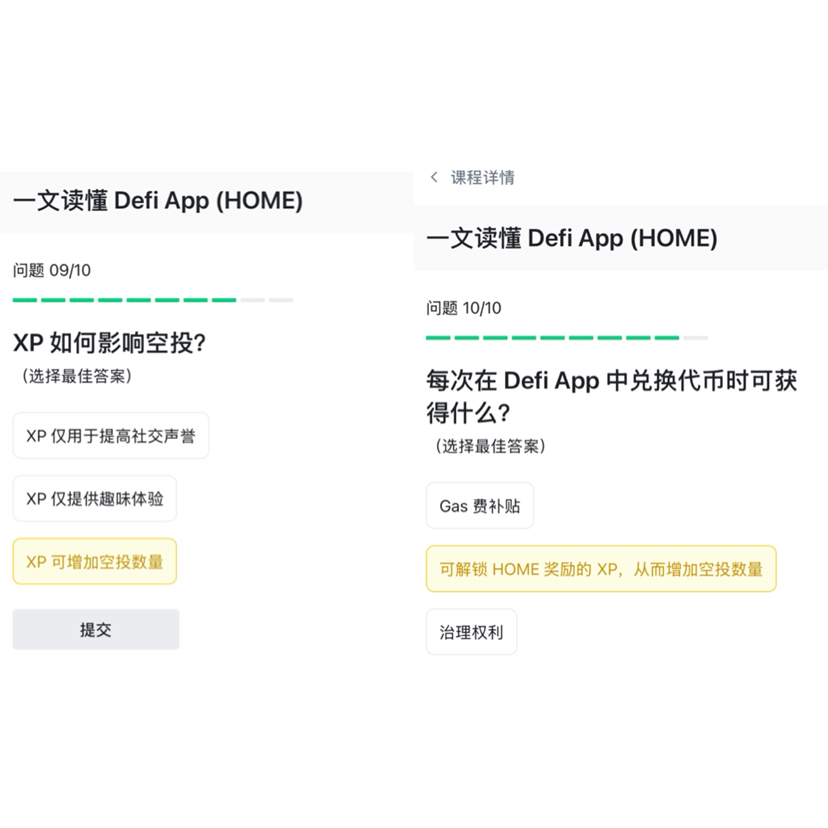The width and height of the screenshot is (828, 828).
Task: Click the last gray segment of 09/10 progress
Action: click(x=281, y=299)
